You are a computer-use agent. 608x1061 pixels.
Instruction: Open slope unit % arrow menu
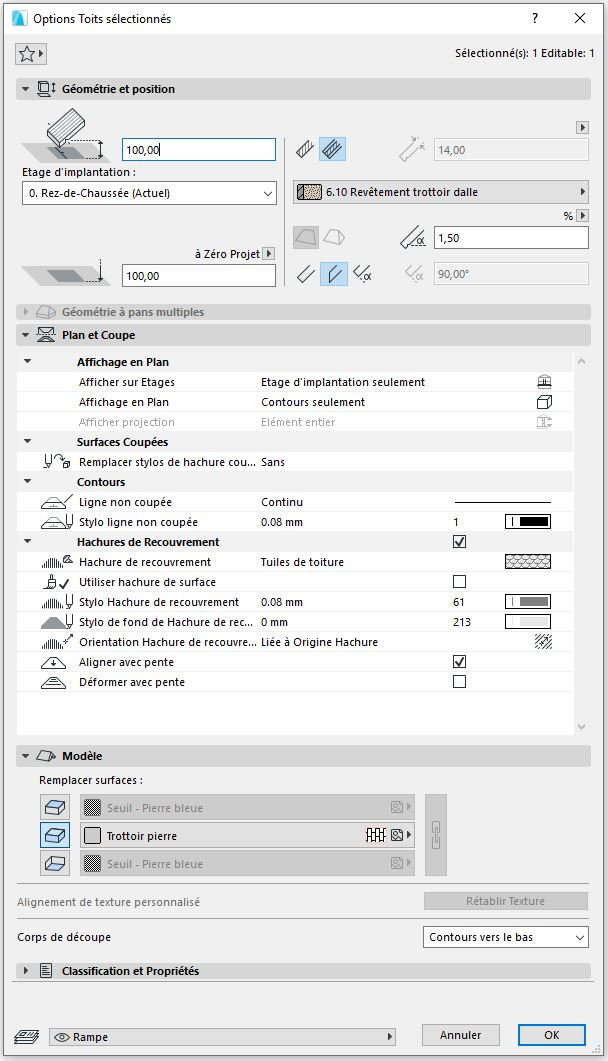(582, 216)
